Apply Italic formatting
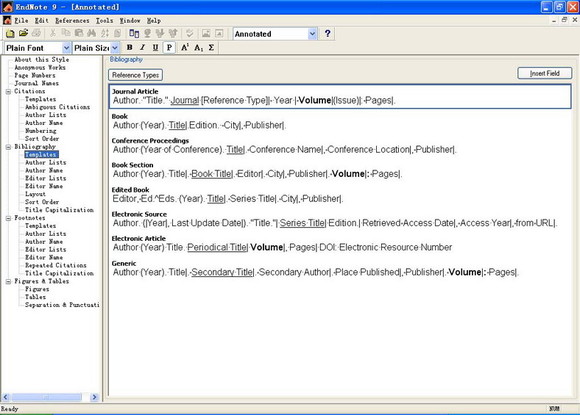Viewport: 580px width, 415px height. click(142, 47)
